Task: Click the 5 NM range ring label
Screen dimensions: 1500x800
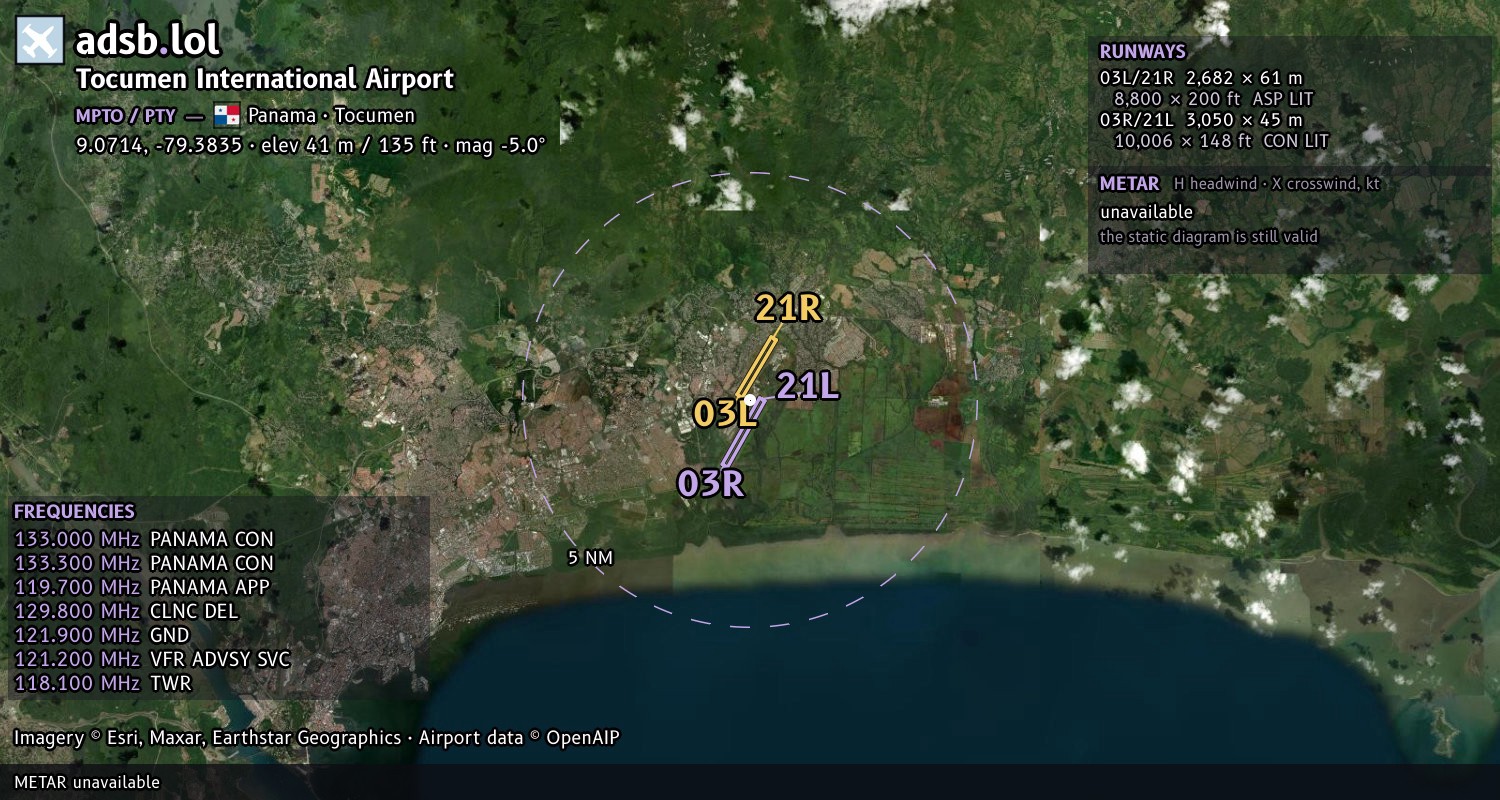Action: 590,558
